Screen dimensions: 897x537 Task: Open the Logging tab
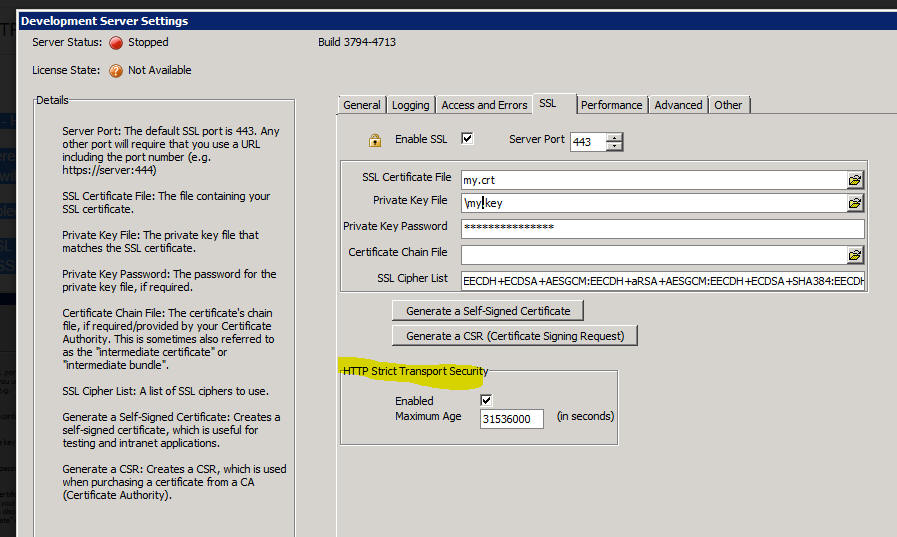tap(411, 105)
